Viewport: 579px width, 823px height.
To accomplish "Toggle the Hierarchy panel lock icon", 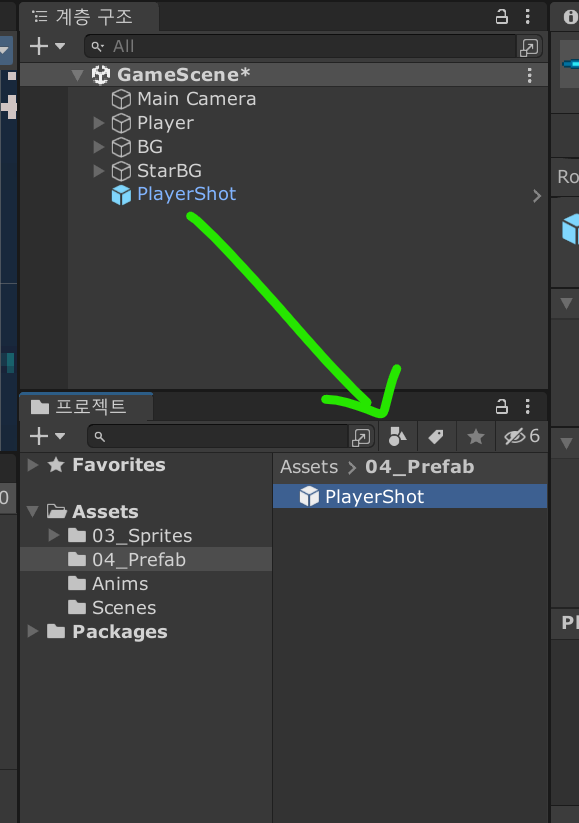I will (x=502, y=17).
